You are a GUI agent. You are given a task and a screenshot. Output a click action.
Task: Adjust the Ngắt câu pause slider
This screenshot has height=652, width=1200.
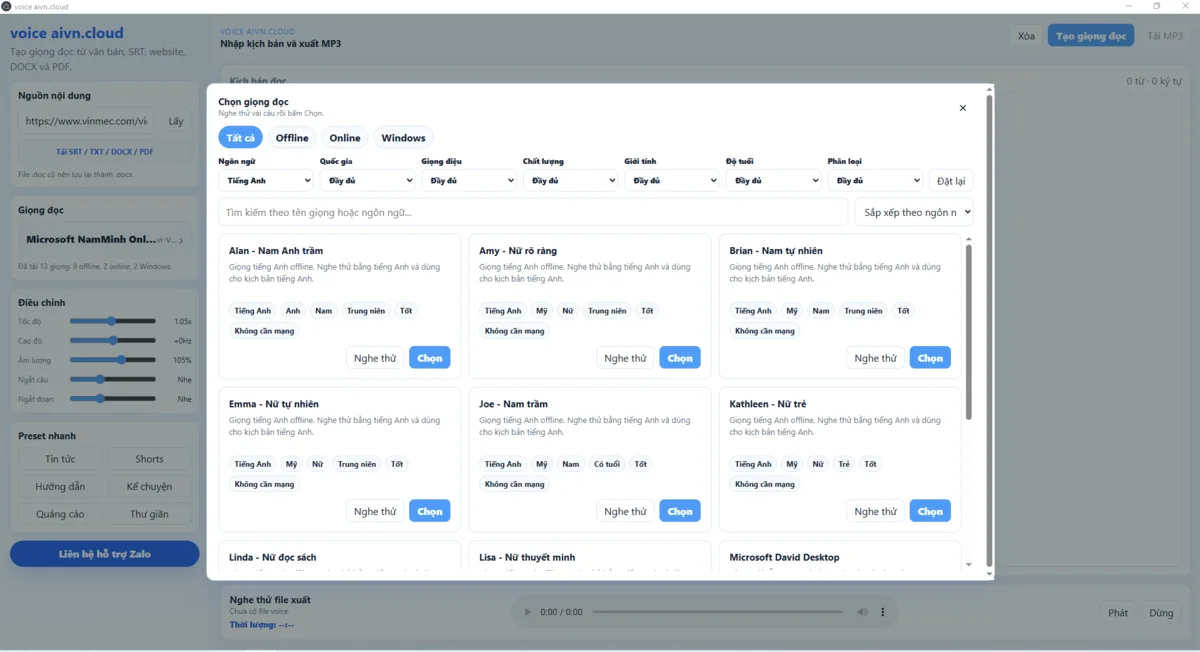[113, 380]
